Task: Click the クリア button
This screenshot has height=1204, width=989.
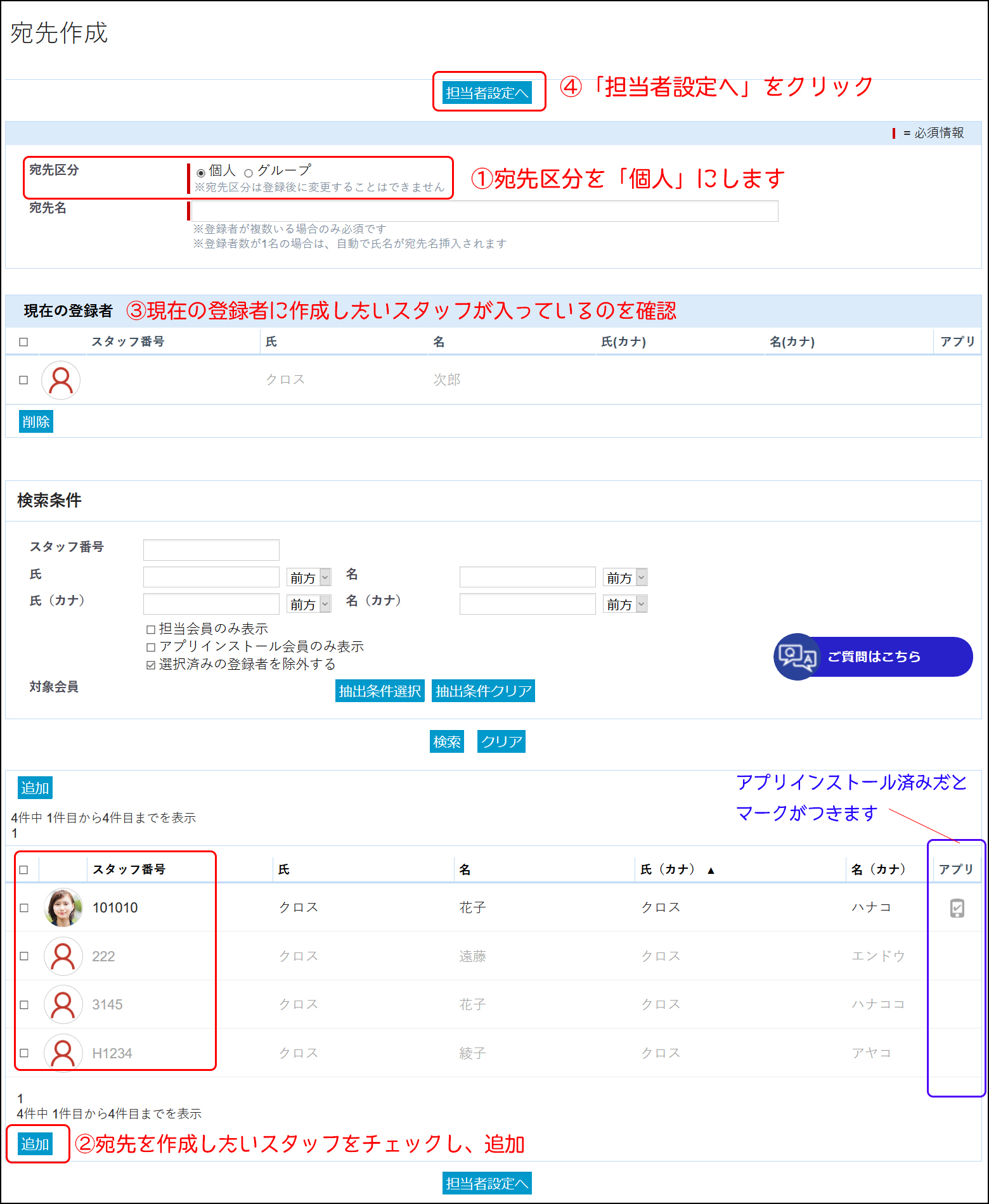Action: pyautogui.click(x=501, y=741)
